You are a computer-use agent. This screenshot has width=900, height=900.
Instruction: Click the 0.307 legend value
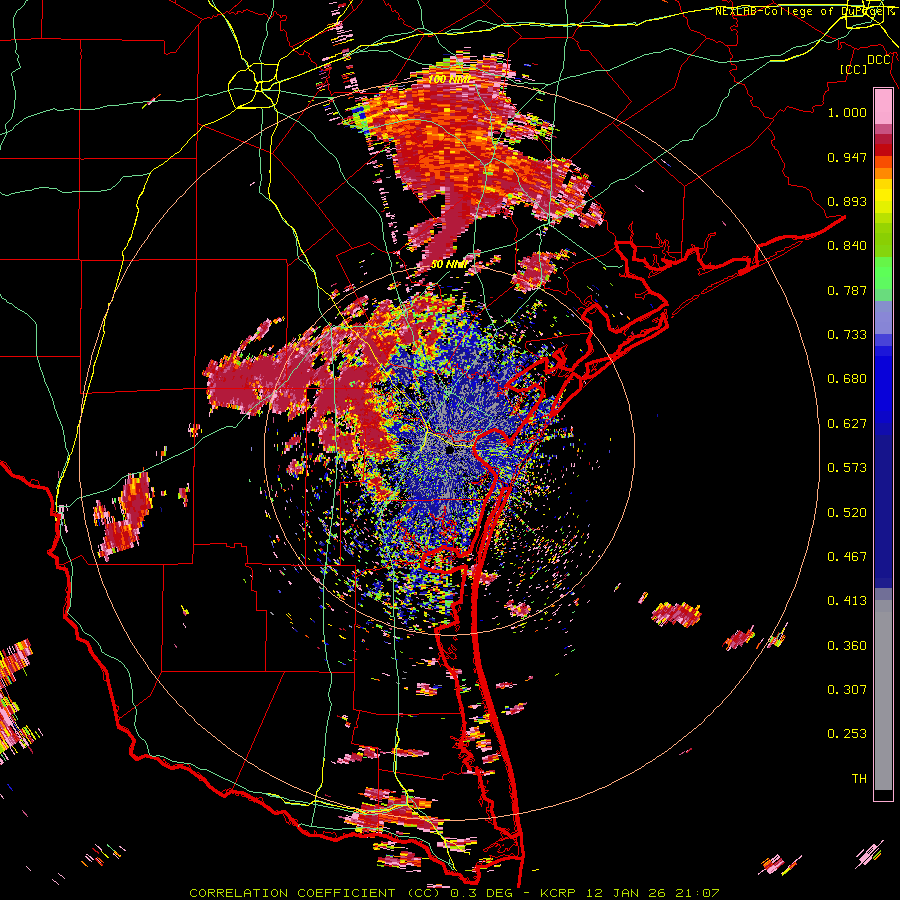tap(847, 689)
